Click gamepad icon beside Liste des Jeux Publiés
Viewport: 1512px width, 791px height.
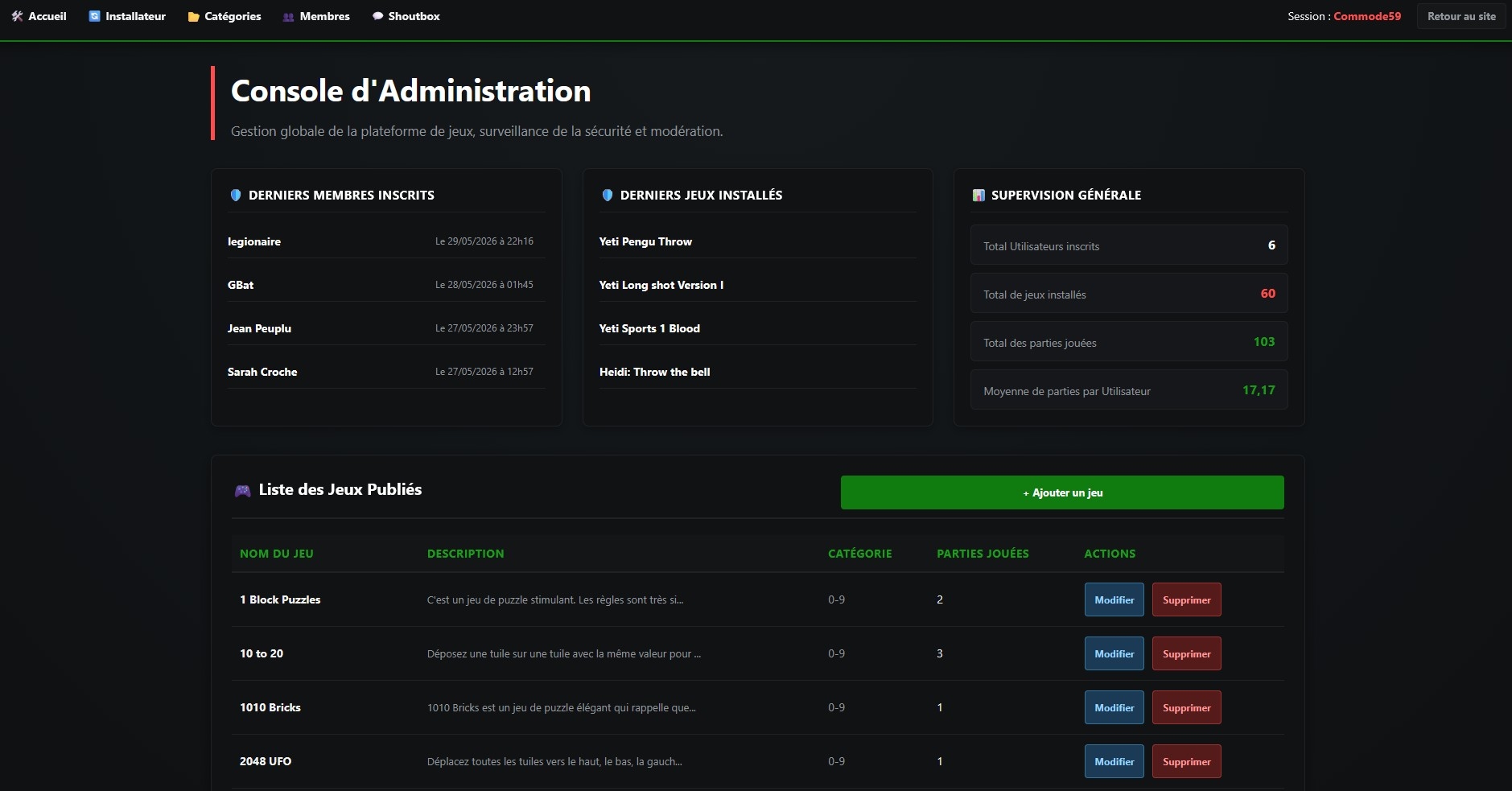click(242, 490)
